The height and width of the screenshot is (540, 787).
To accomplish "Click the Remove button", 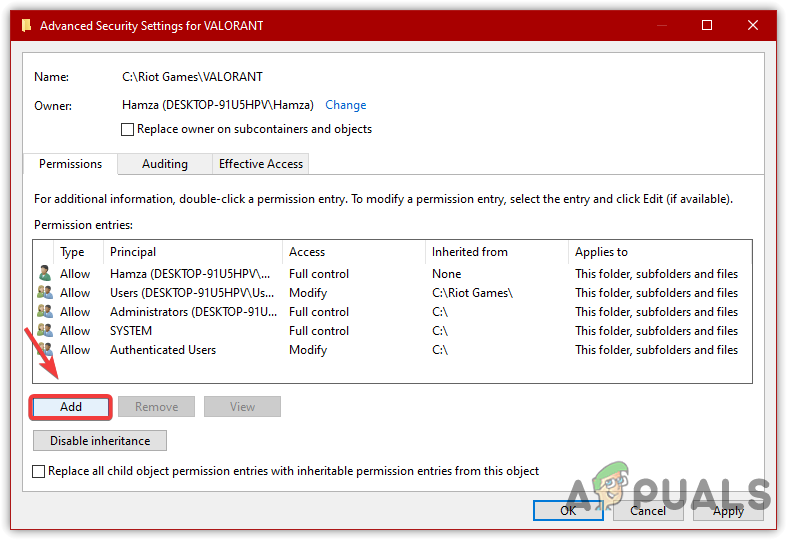I will point(156,407).
